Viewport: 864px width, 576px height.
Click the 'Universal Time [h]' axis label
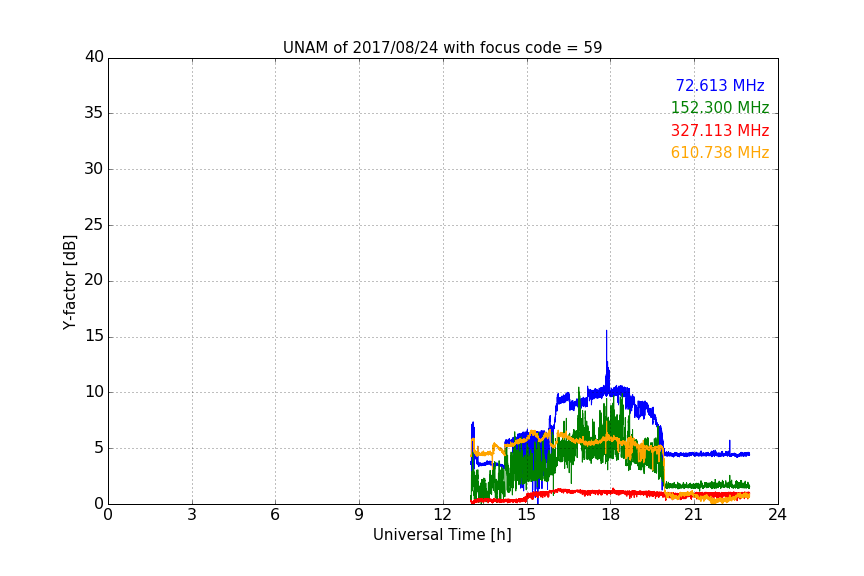442,535
